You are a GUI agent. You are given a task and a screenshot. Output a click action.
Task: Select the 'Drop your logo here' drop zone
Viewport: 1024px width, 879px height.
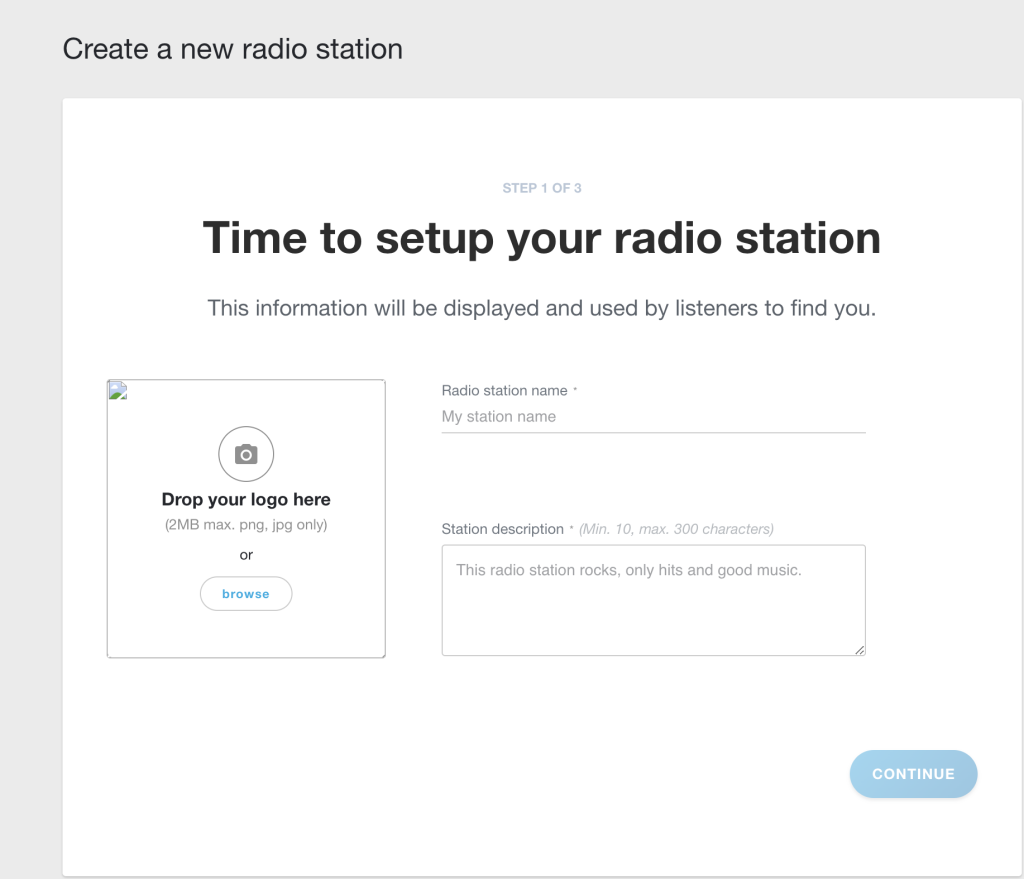click(x=246, y=518)
